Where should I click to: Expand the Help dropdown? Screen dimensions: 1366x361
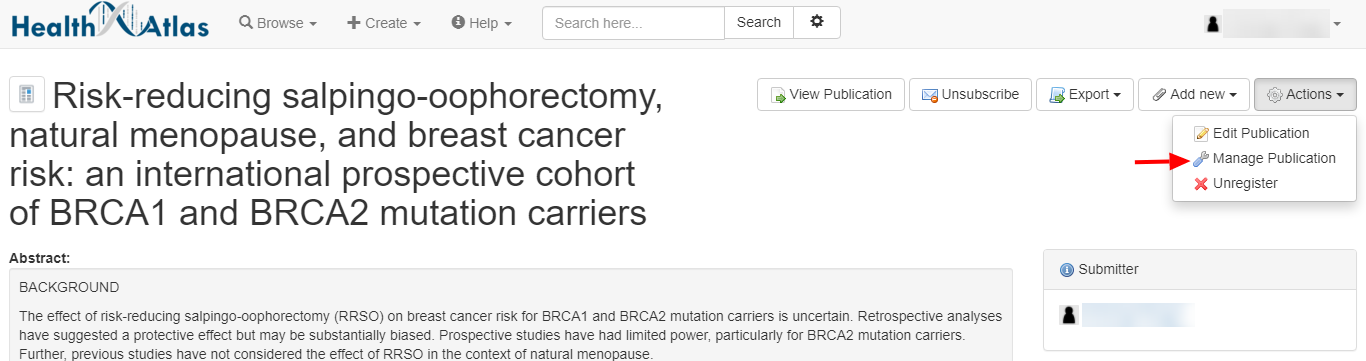482,23
